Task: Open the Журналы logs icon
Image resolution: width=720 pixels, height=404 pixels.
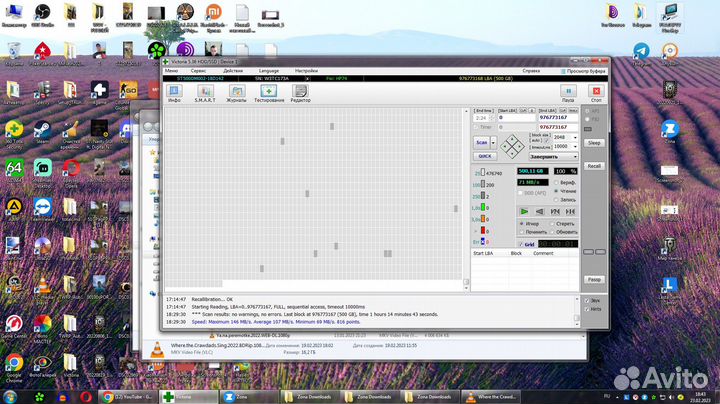Action: pos(236,92)
